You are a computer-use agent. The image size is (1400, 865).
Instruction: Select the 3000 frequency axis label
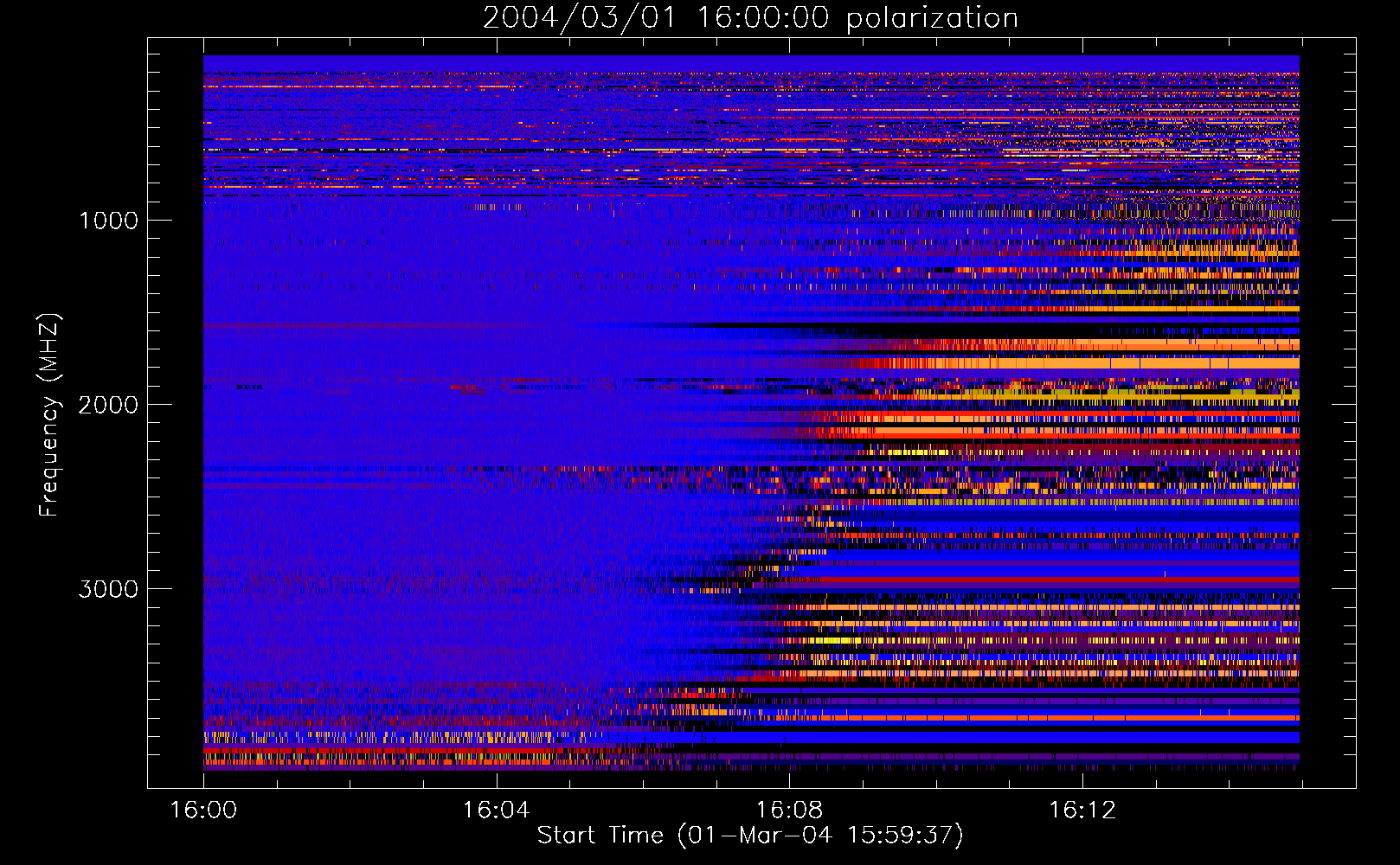(108, 589)
